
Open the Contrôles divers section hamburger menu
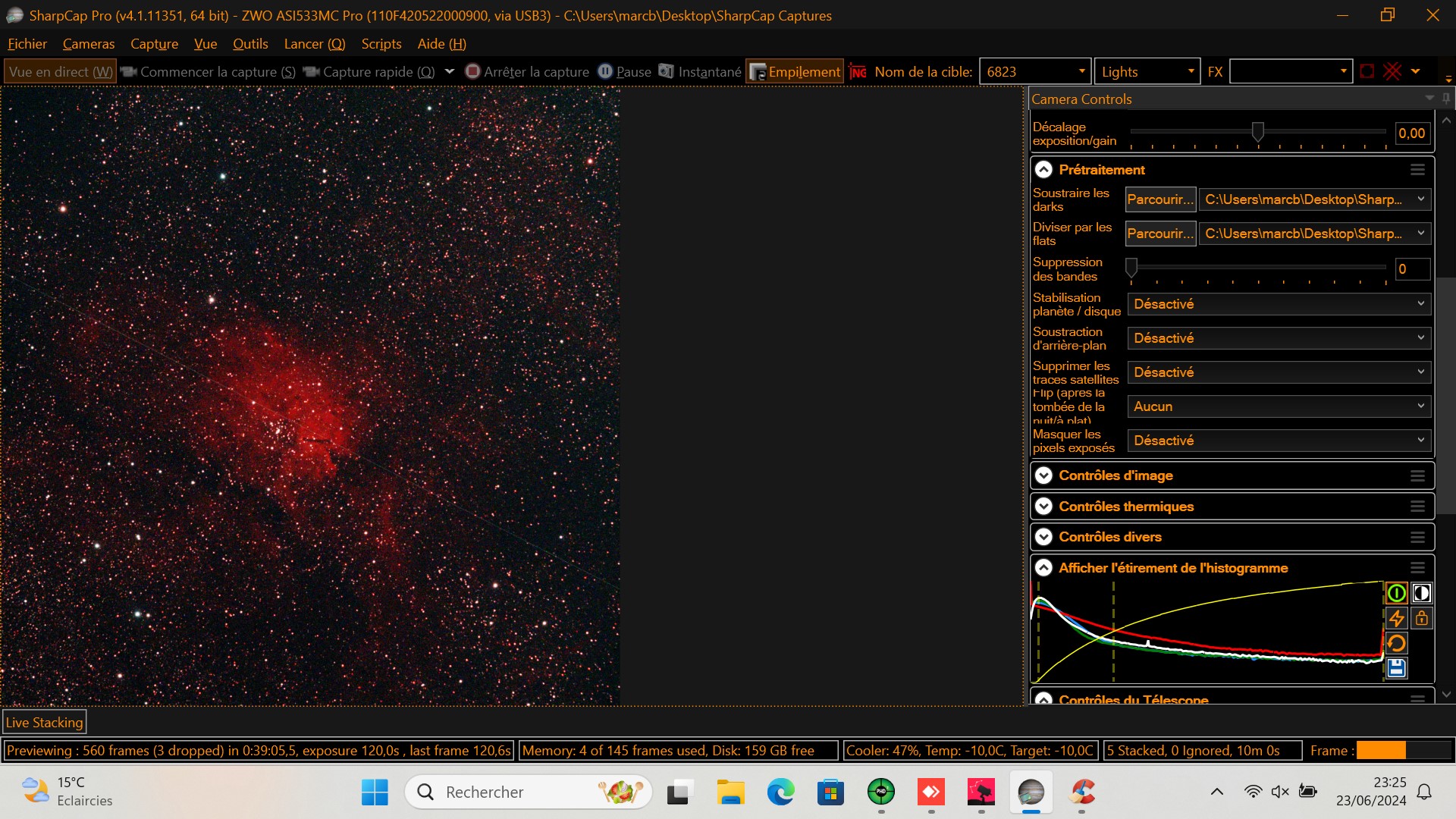[1417, 537]
